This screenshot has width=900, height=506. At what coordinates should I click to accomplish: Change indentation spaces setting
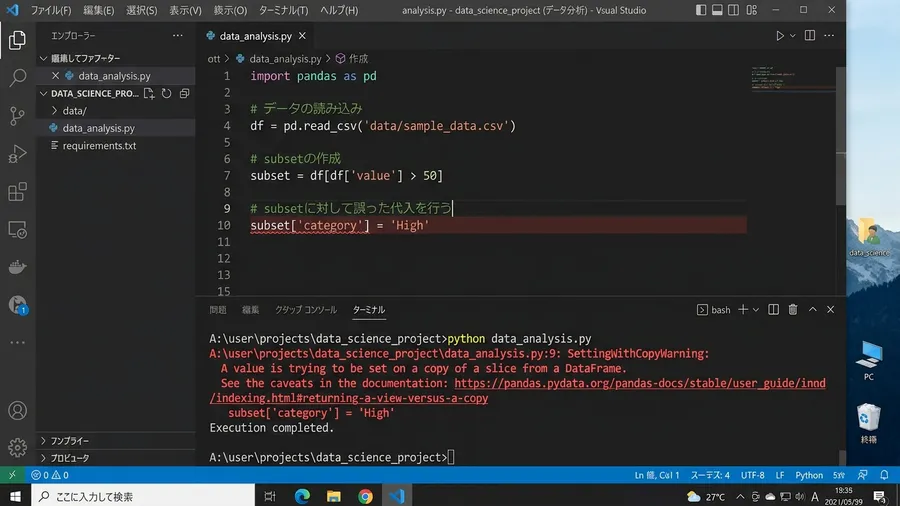pos(709,475)
